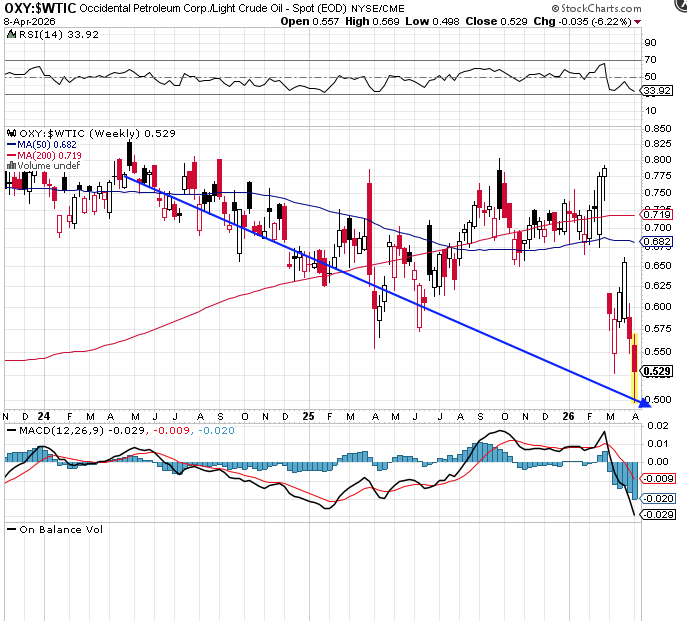Click the black MACD legend line marker
This screenshot has width=687, height=621.
click(x=11, y=431)
